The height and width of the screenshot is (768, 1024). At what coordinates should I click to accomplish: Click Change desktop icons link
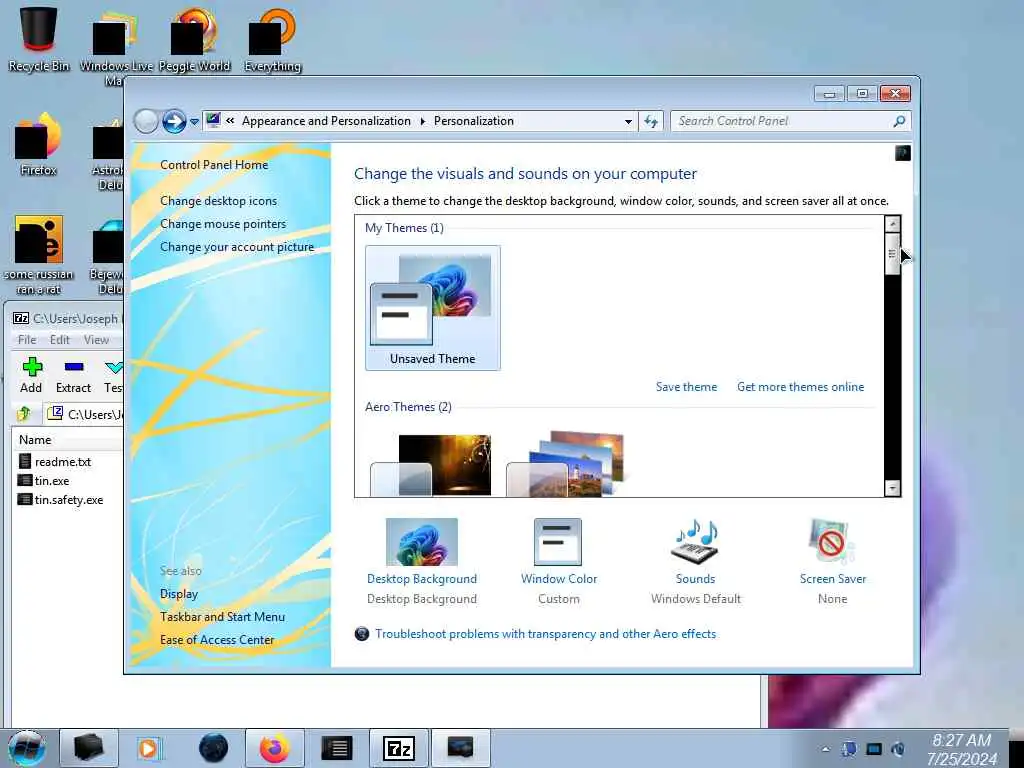(x=219, y=201)
